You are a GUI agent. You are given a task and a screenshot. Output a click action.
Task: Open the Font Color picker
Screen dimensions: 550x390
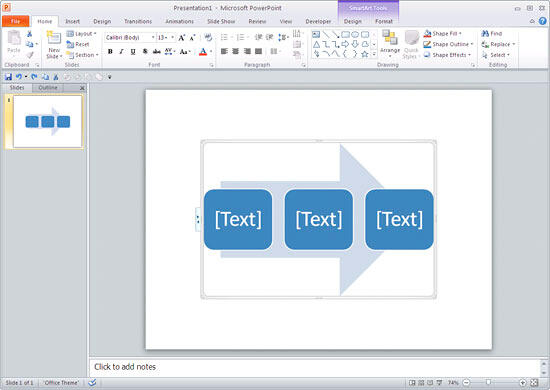coord(206,52)
